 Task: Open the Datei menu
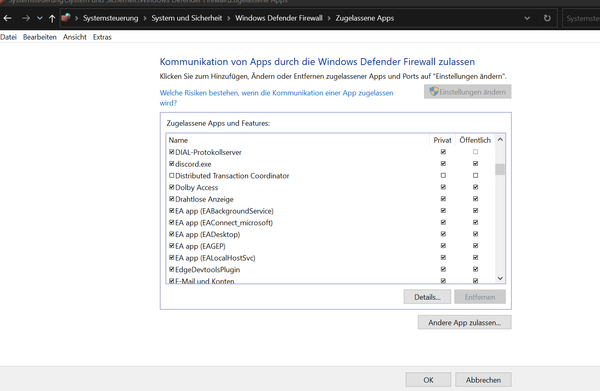tap(8, 37)
